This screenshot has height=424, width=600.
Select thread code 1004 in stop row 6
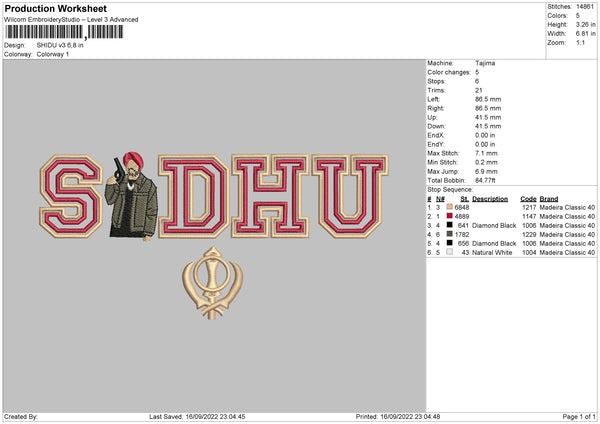pos(529,253)
